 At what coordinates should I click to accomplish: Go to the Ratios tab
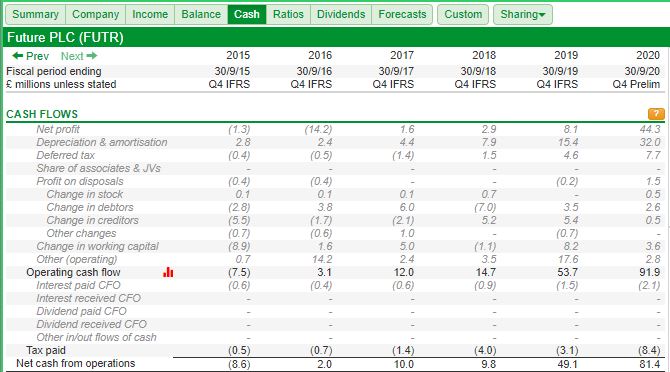click(288, 15)
